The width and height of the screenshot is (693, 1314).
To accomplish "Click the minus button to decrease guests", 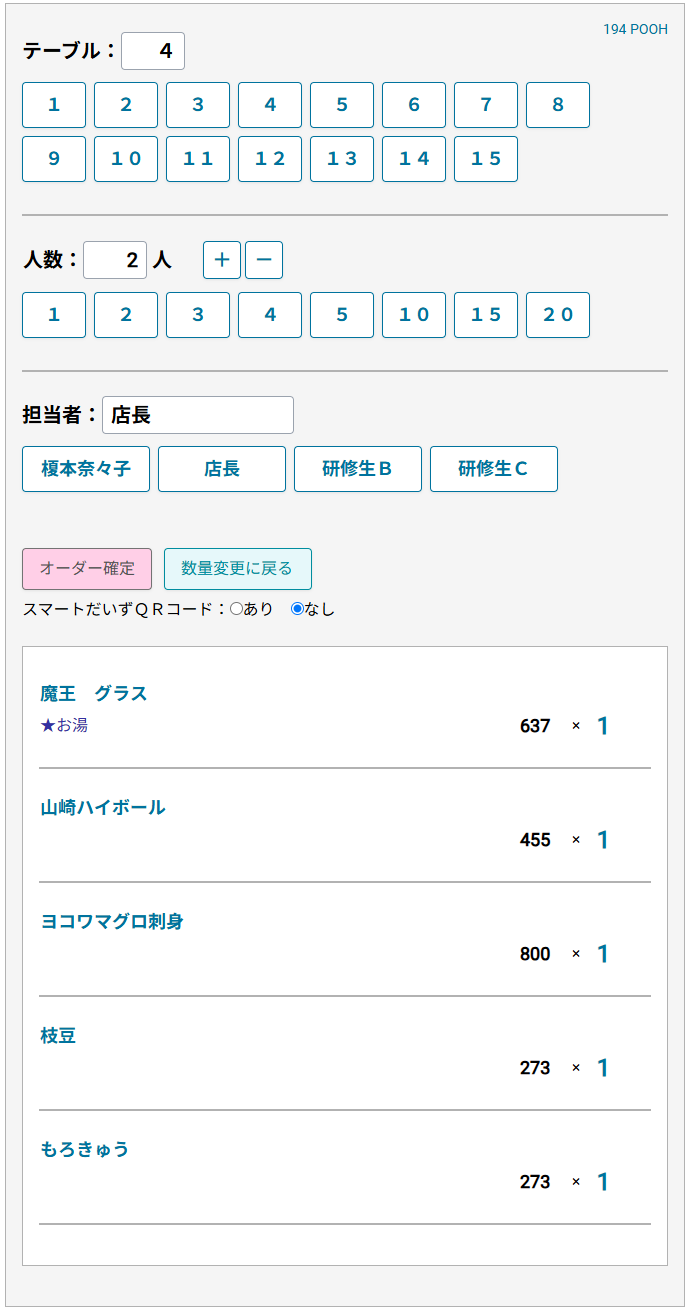I will [264, 260].
